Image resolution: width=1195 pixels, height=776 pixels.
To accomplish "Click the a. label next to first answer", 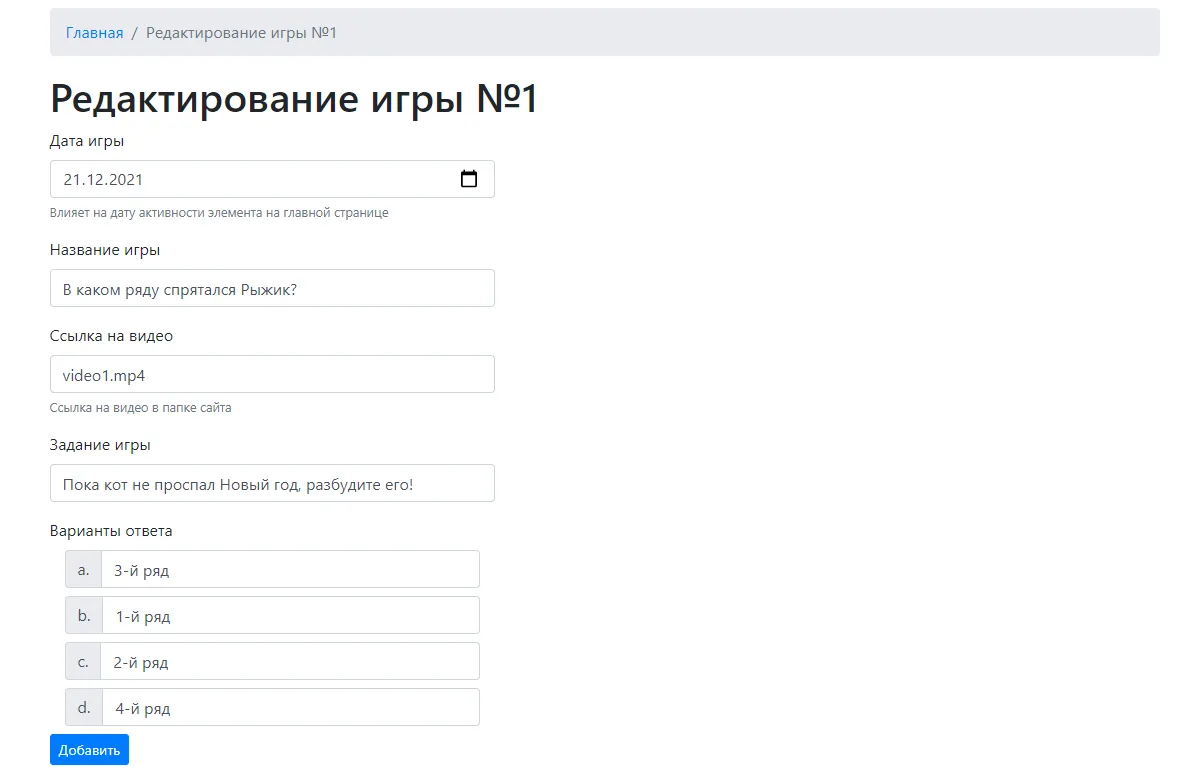I will (x=82, y=569).
